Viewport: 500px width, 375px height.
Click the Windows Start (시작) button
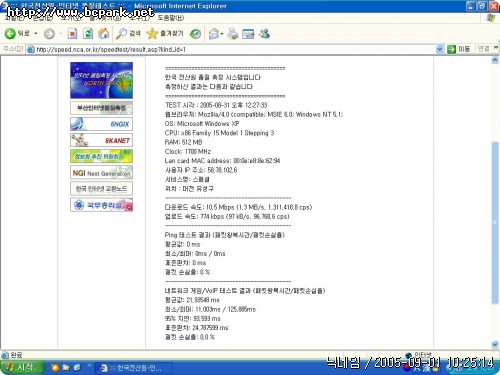22,368
